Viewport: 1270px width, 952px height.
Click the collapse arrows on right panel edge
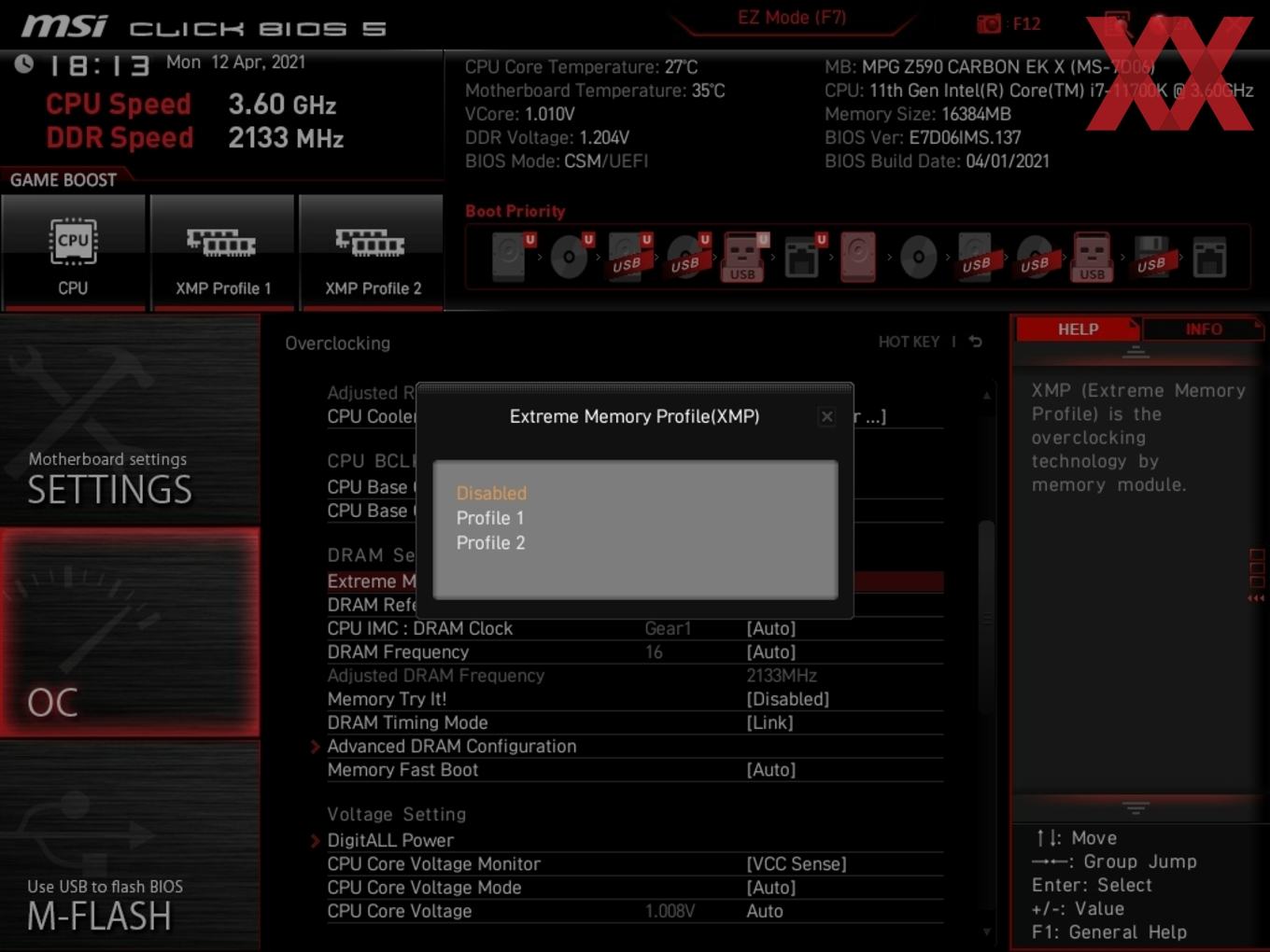tap(1257, 597)
